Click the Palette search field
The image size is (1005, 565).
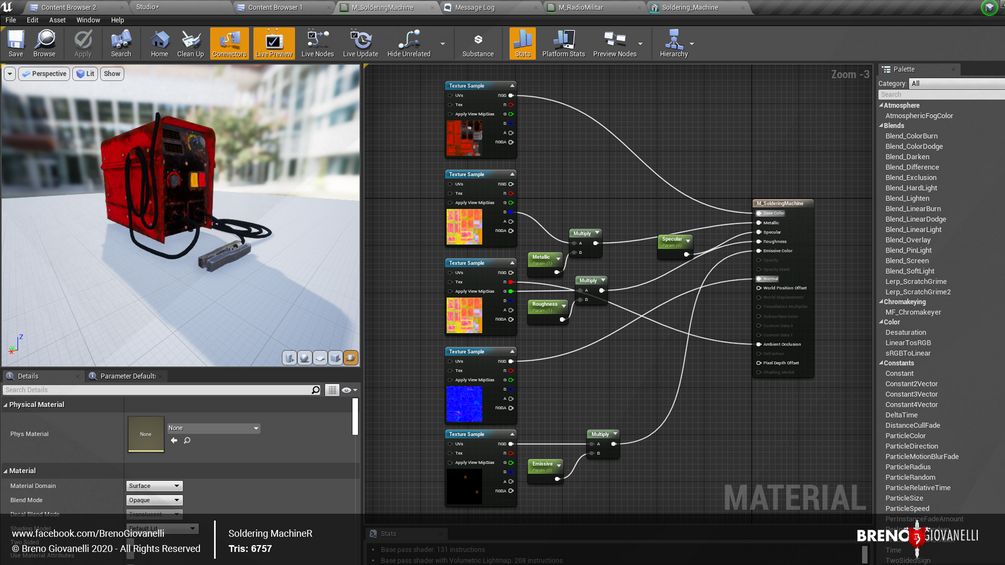pos(941,94)
